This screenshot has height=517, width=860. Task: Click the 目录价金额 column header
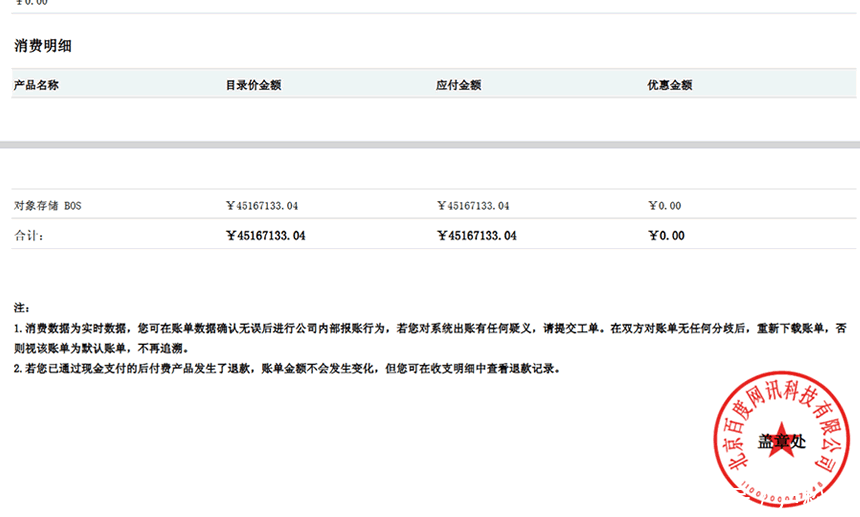coord(253,85)
